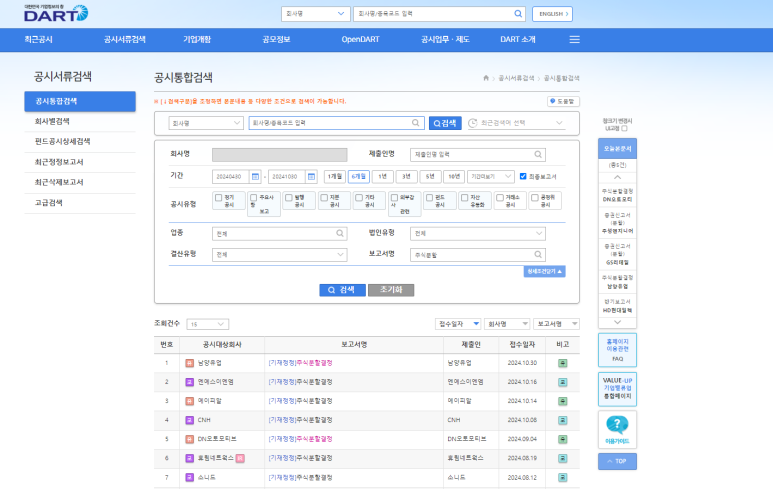The width and height of the screenshot is (773, 489).
Task: Sort results by 접수일자
Action: click(458, 324)
